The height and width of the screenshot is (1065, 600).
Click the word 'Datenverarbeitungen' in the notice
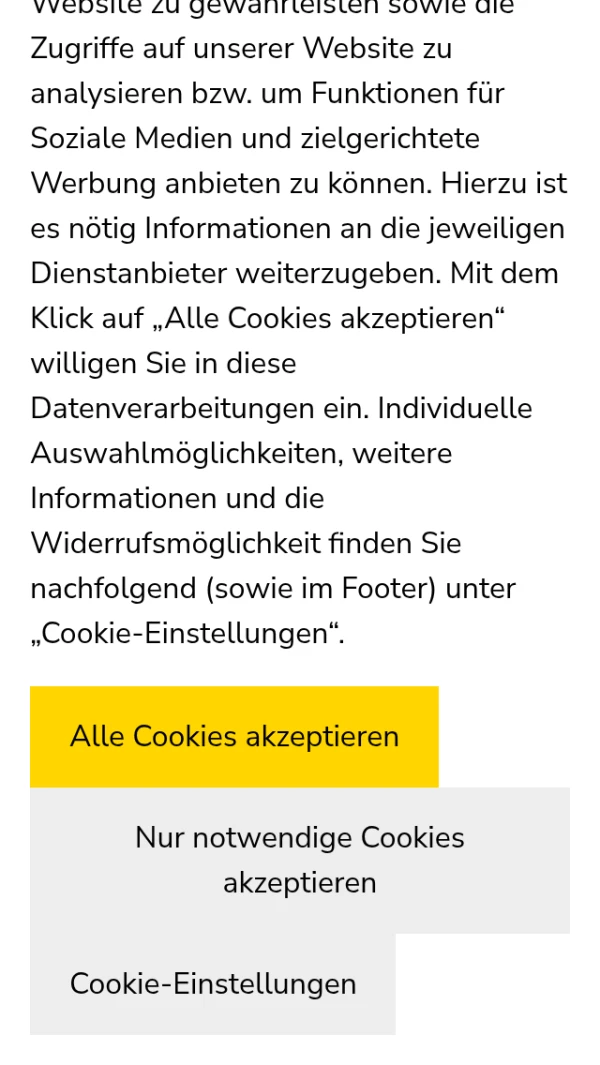tap(167, 408)
